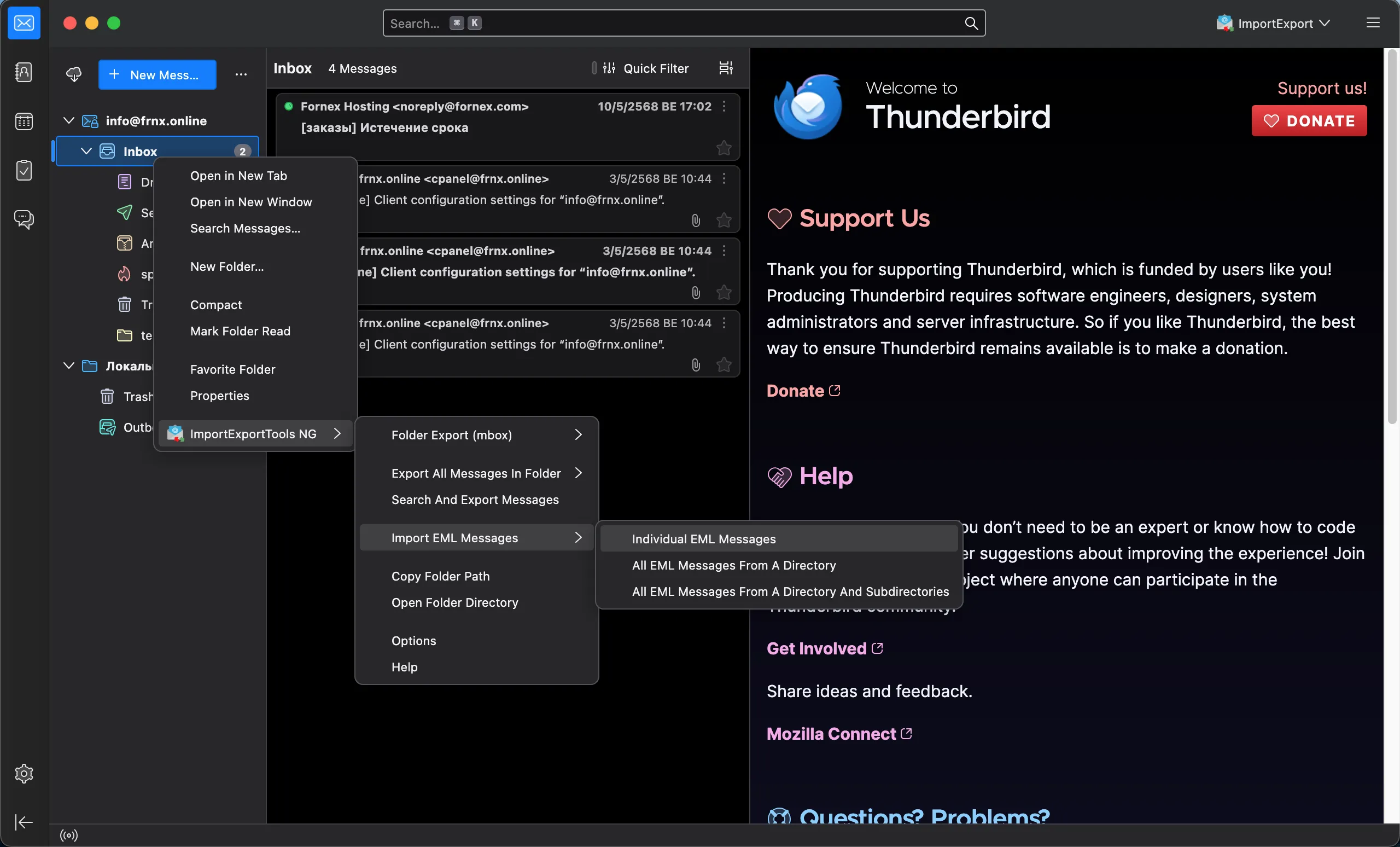Collapse the spaces toolbar

24,822
